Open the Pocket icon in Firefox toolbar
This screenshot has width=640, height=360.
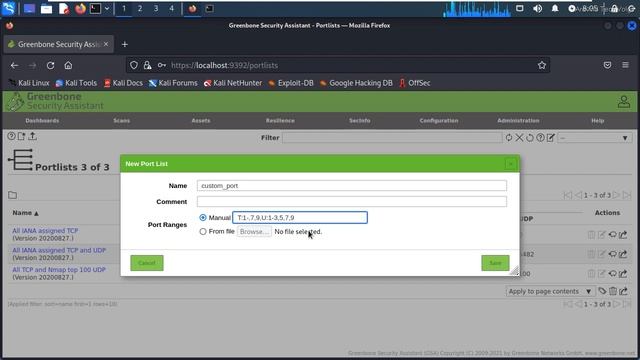607,65
